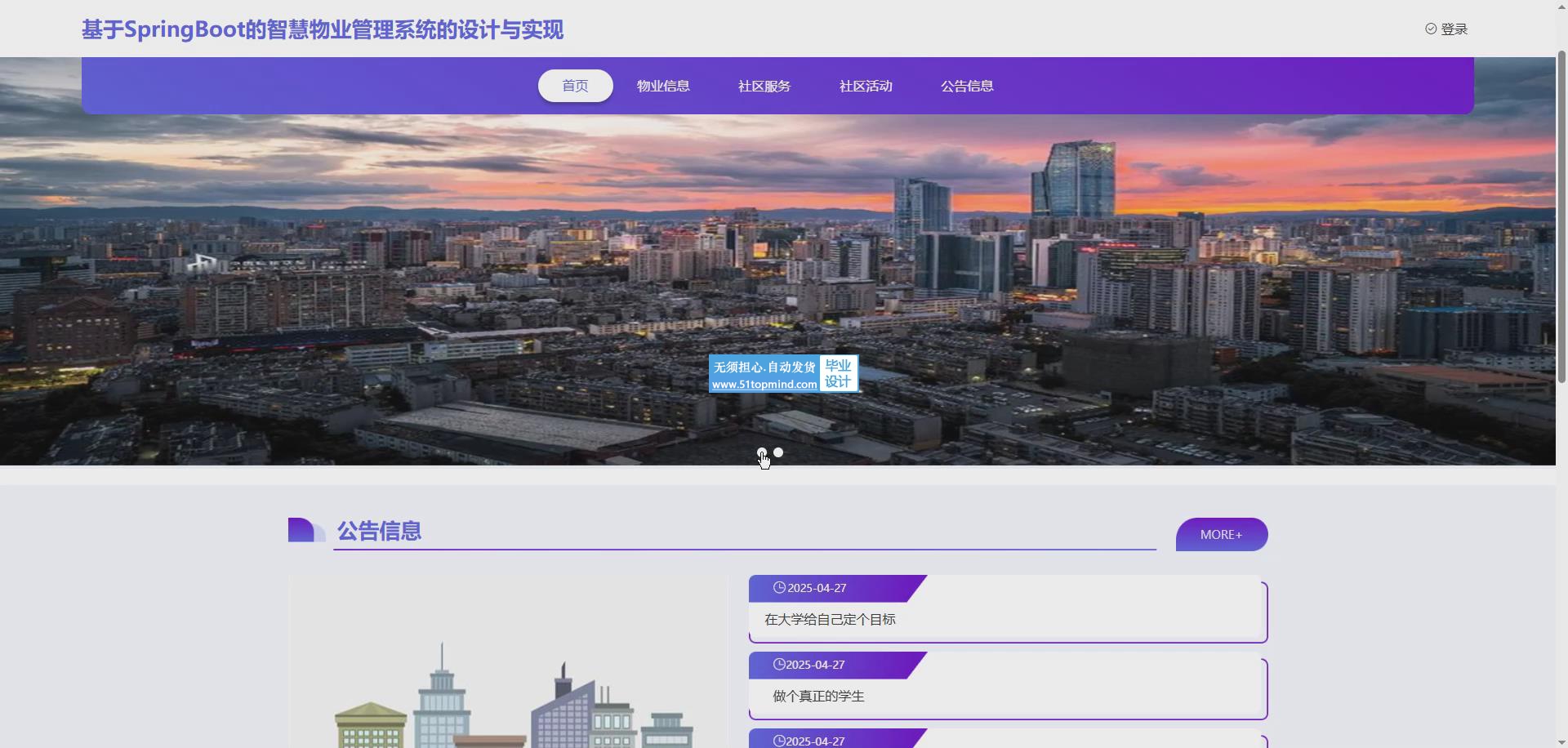Open the 社区服务 menu item

point(764,86)
